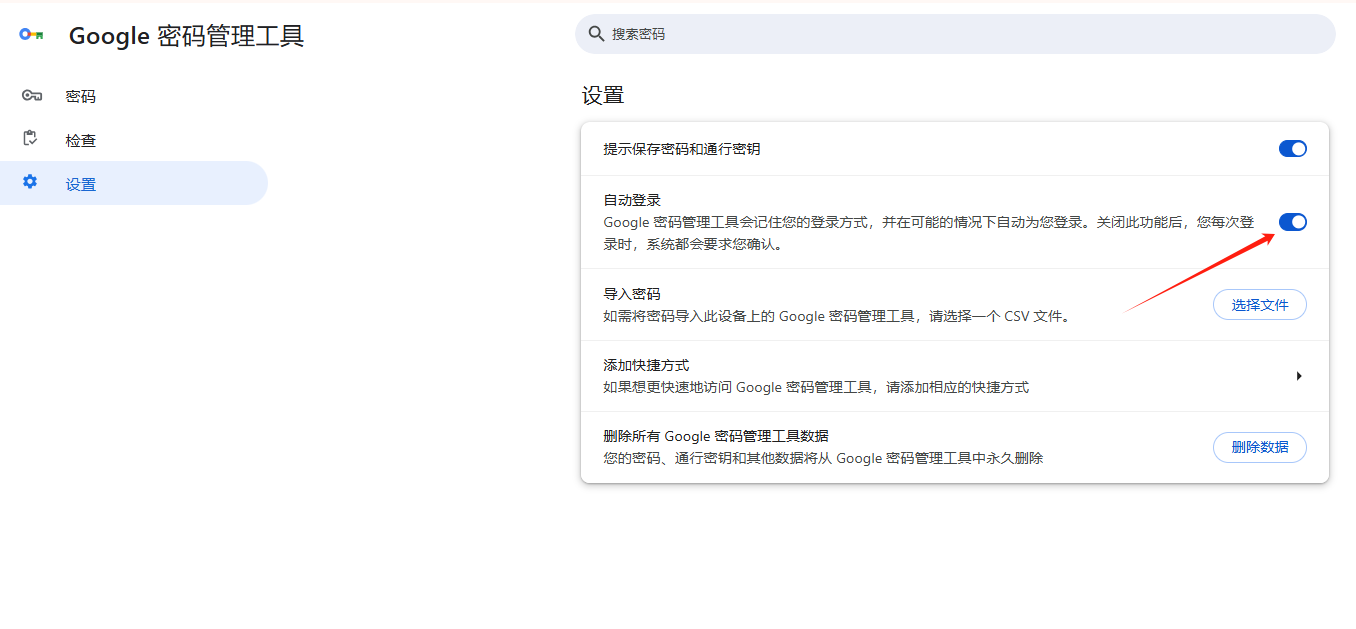The width and height of the screenshot is (1356, 629).
Task: Expand 添加快捷方式 arrow
Action: [1298, 376]
